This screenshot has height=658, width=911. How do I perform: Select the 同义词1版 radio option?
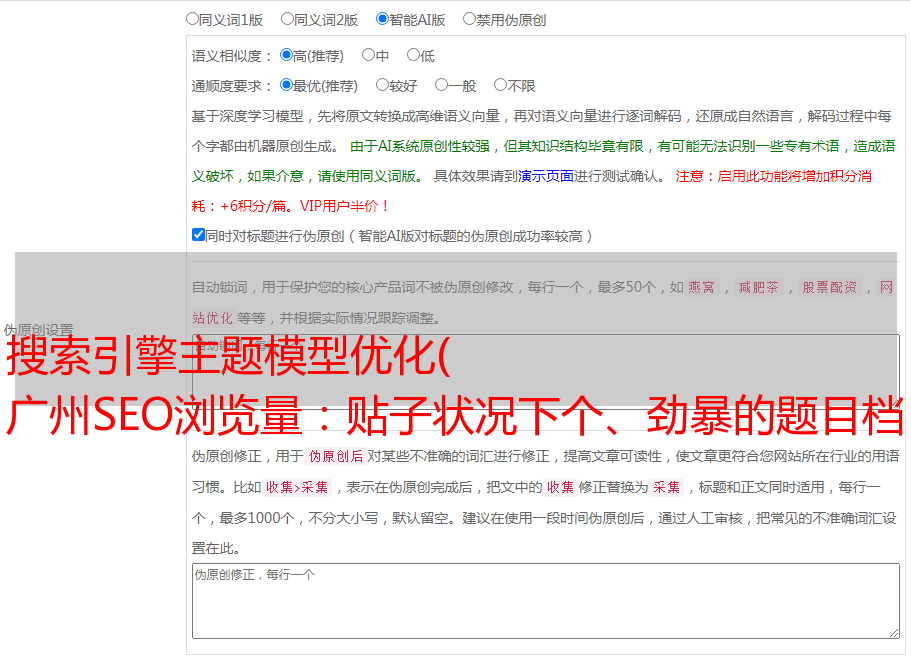coord(192,19)
